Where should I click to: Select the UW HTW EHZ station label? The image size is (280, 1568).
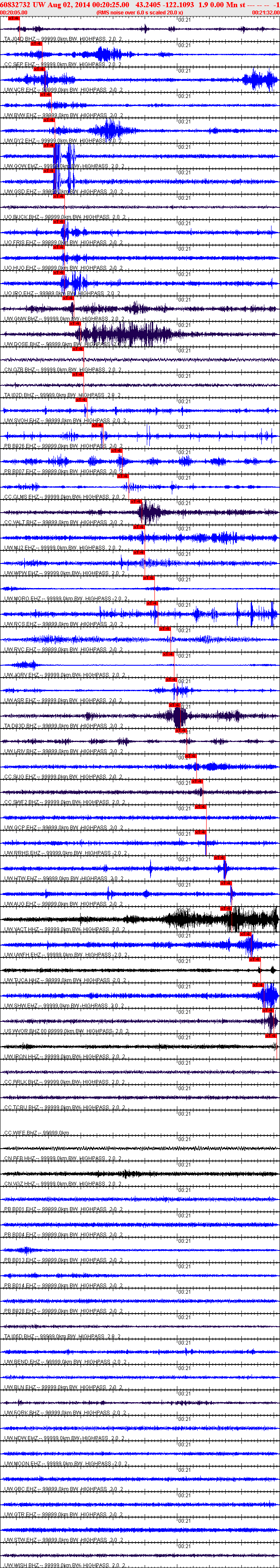coord(64,879)
